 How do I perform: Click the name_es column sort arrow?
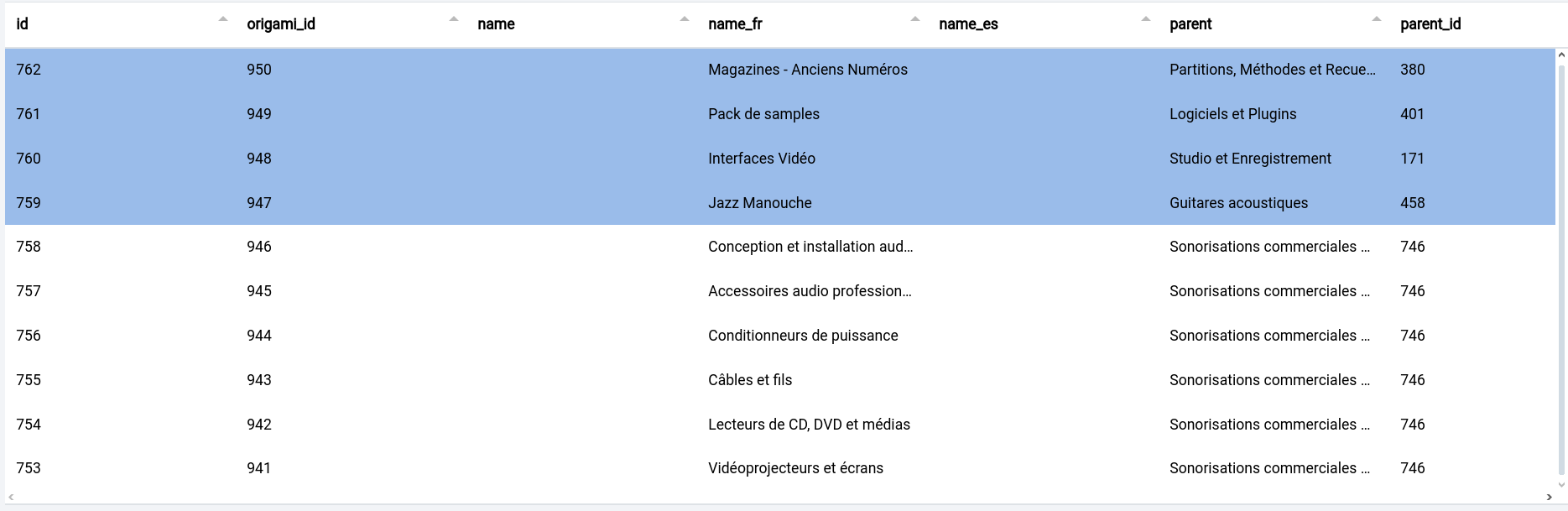click(x=1145, y=19)
